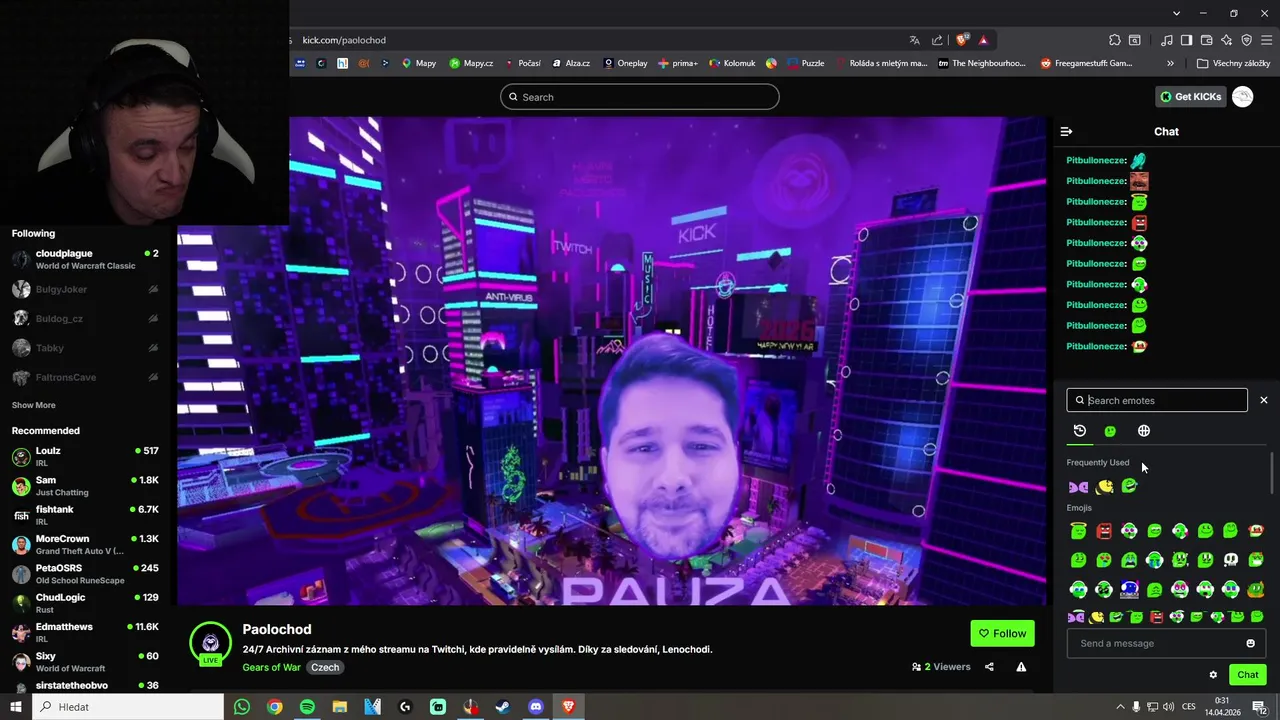
Task: Open Všechny záložky bookmarks folder
Action: click(x=1234, y=63)
